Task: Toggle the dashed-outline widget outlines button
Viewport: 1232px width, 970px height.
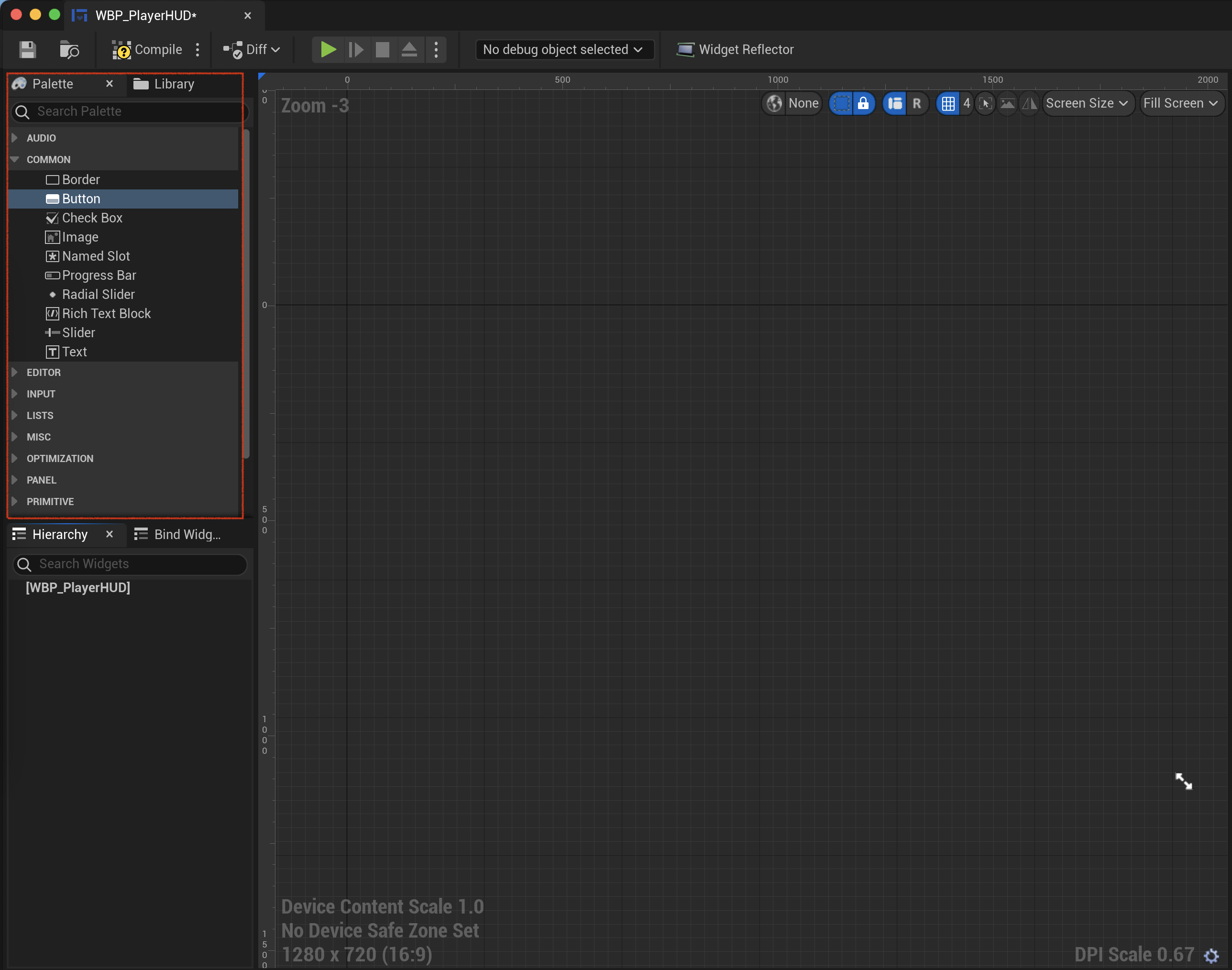Action: tap(841, 103)
